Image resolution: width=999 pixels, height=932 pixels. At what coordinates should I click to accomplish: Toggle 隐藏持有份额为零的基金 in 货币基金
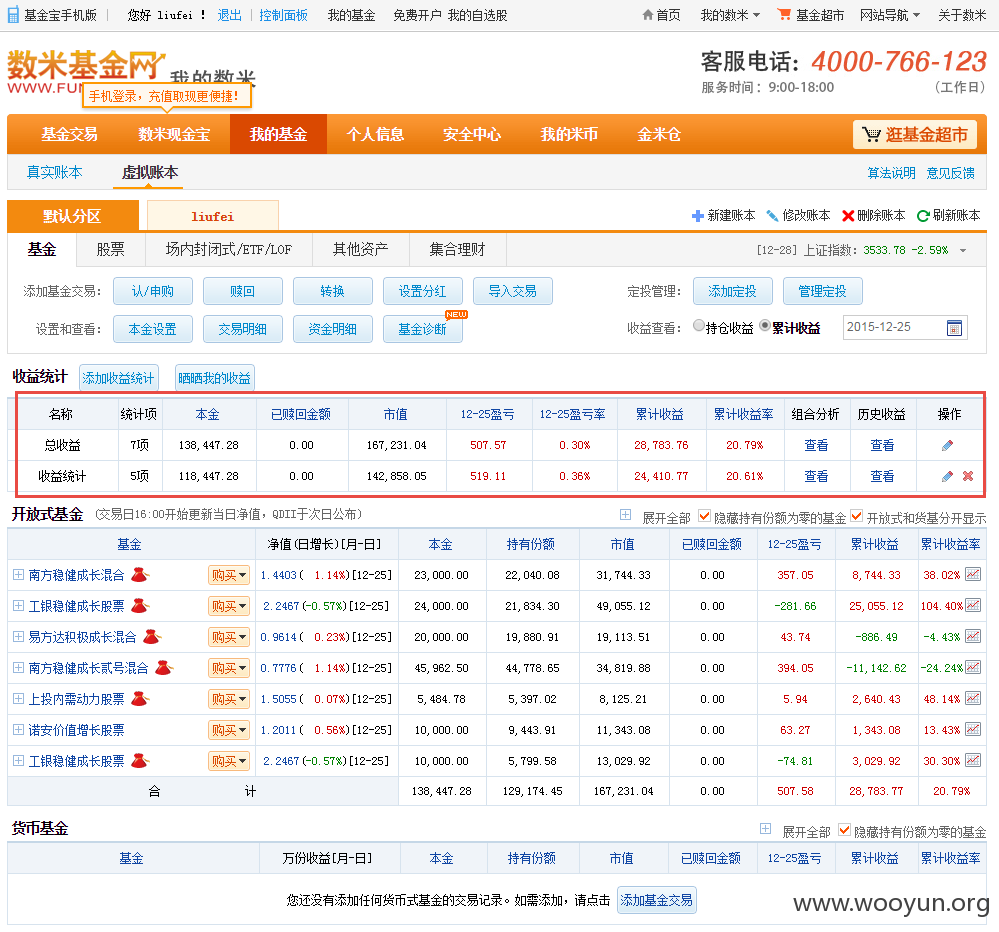pyautogui.click(x=844, y=830)
